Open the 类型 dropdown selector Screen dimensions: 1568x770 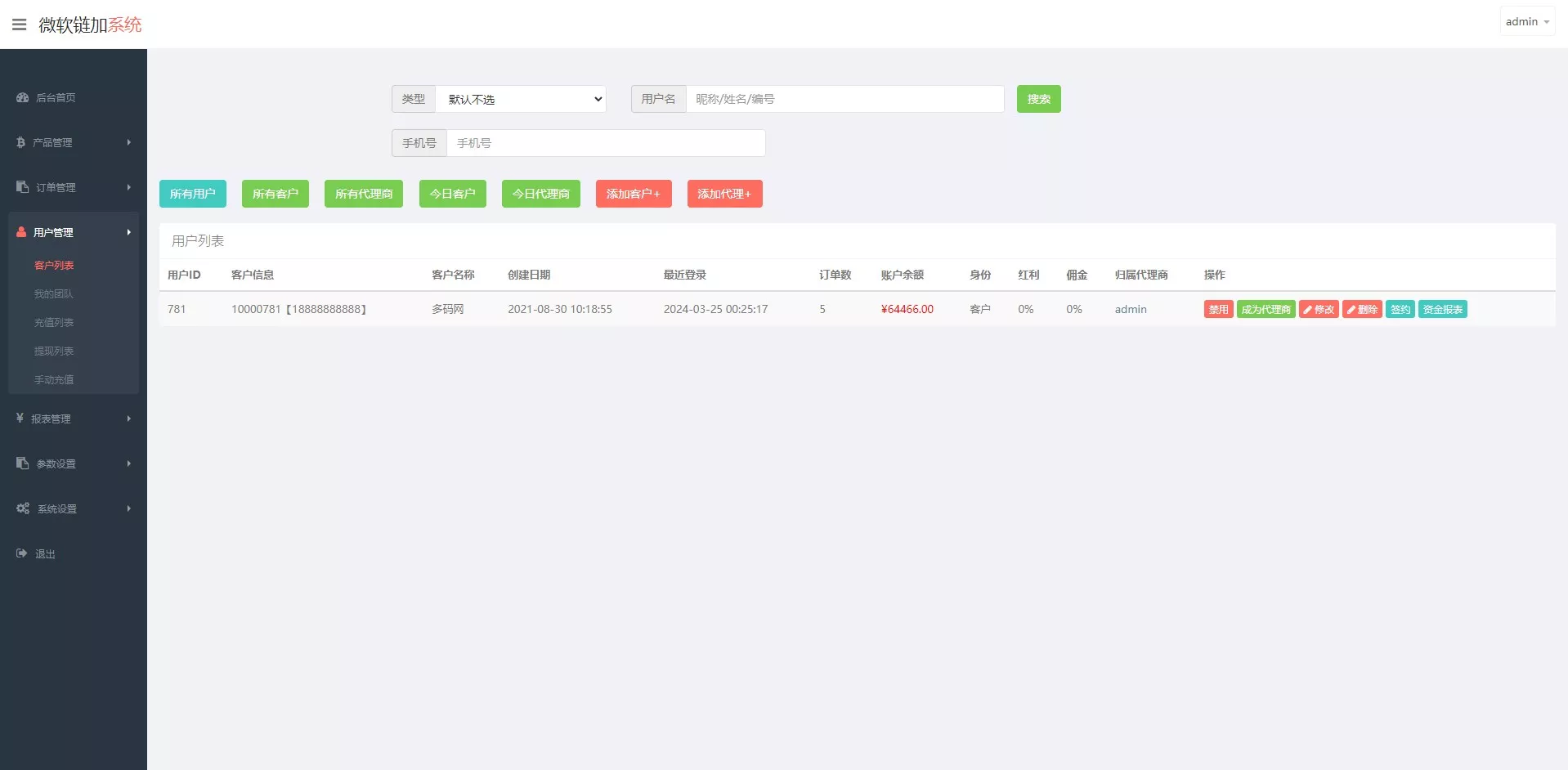tap(521, 99)
